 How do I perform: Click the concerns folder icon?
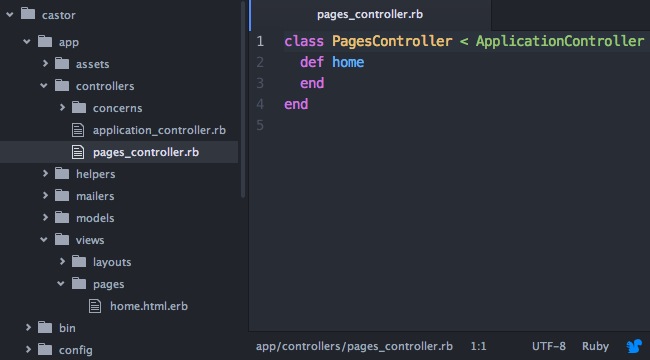[x=79, y=107]
